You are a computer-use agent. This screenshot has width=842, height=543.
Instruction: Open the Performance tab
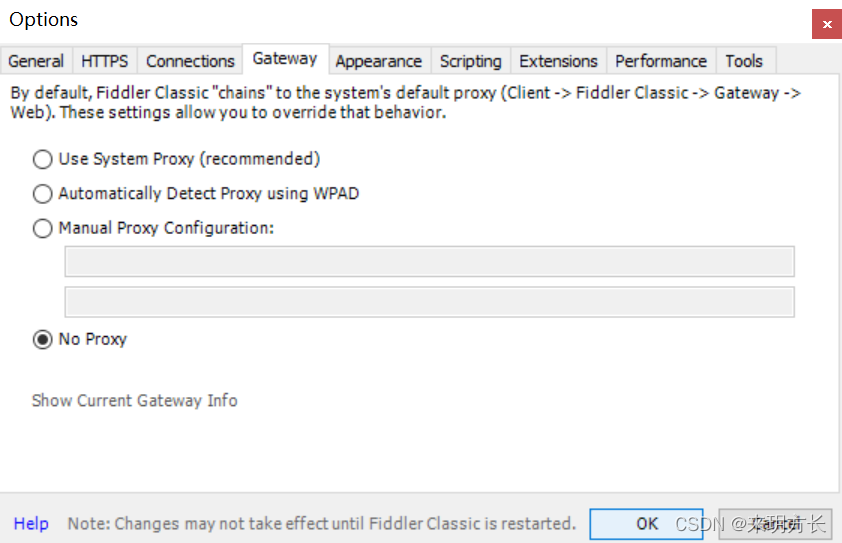click(661, 61)
